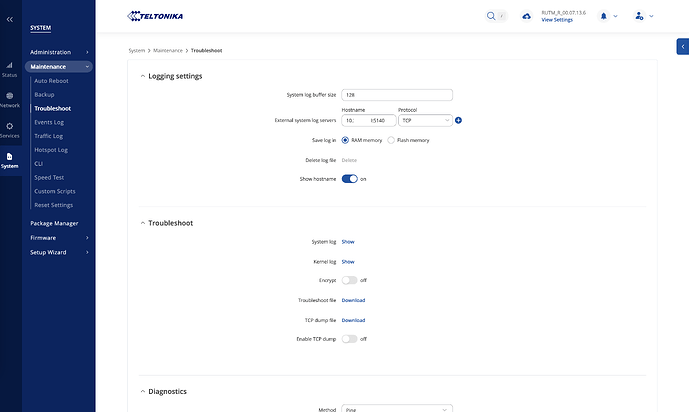The image size is (690, 412).
Task: Open the Protocol TCP dropdown
Action: tap(425, 120)
